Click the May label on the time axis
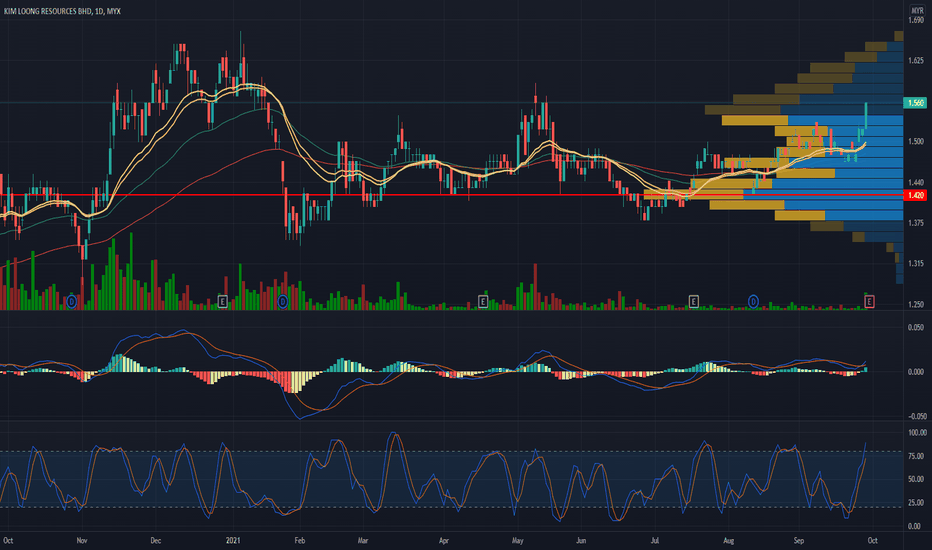 517,540
